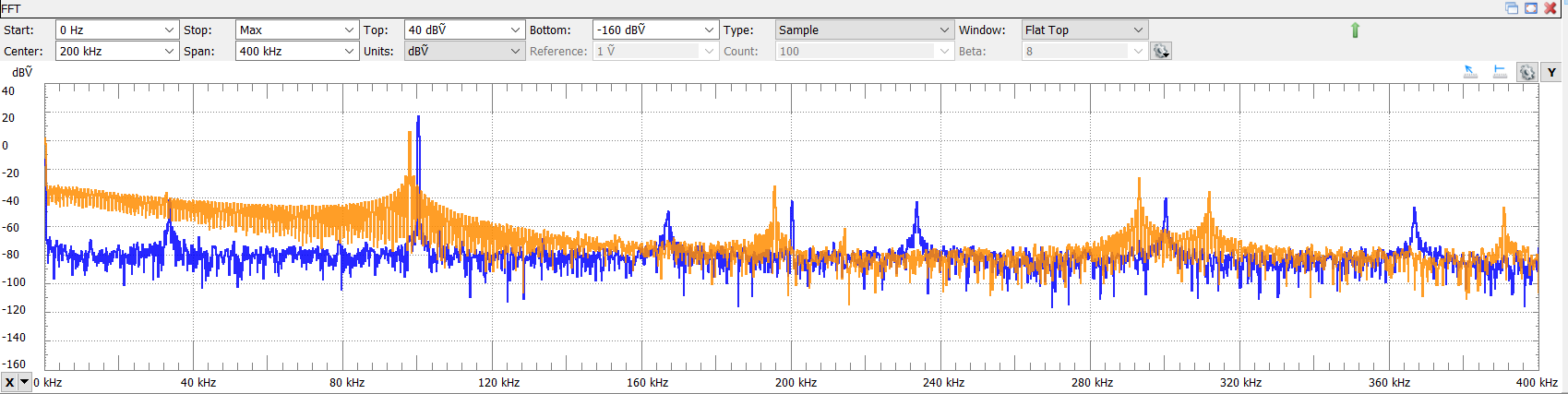Undock the FFT panel to separate window

coord(1512,8)
